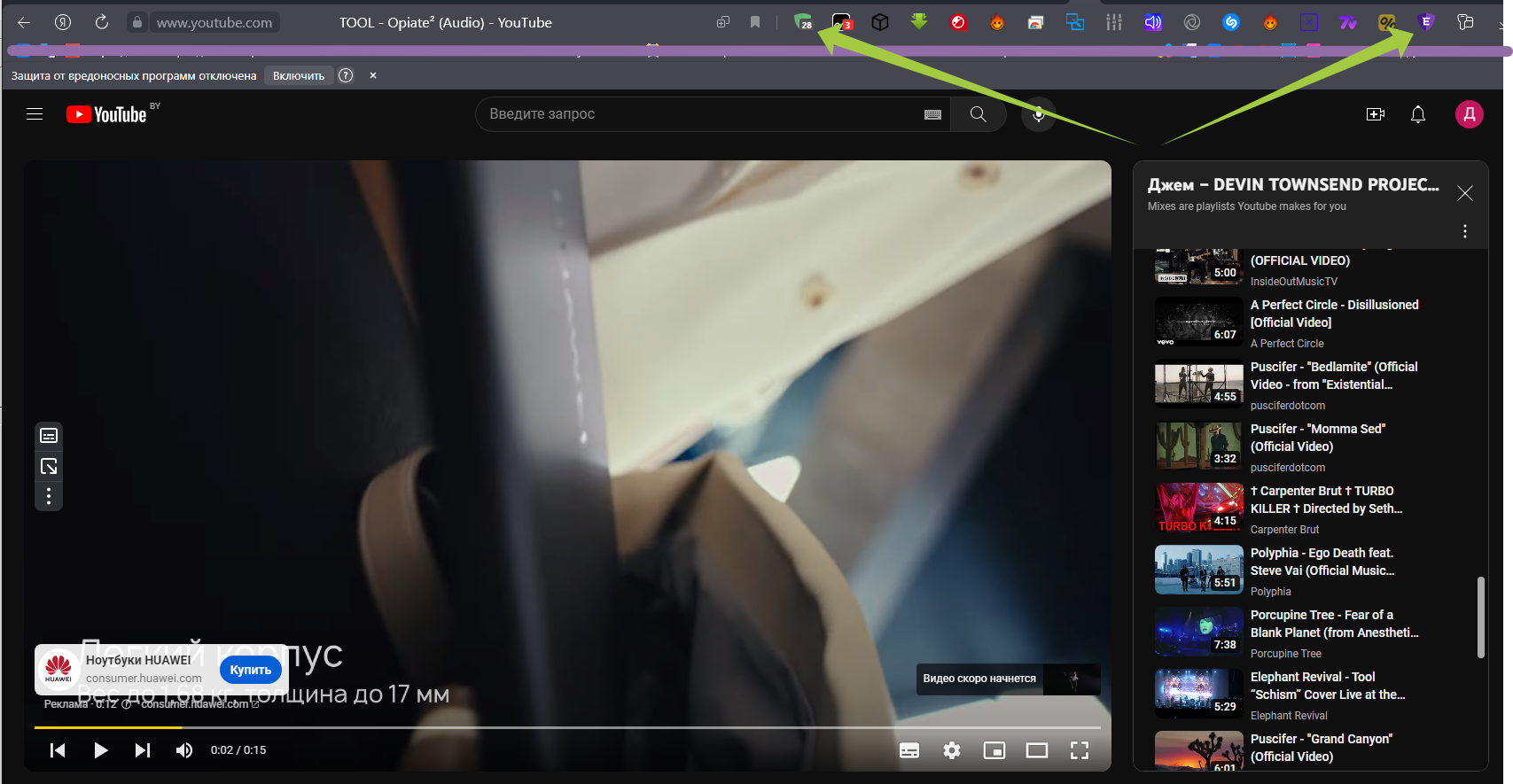1513x784 pixels.
Task: Mute the video volume
Action: 184,750
